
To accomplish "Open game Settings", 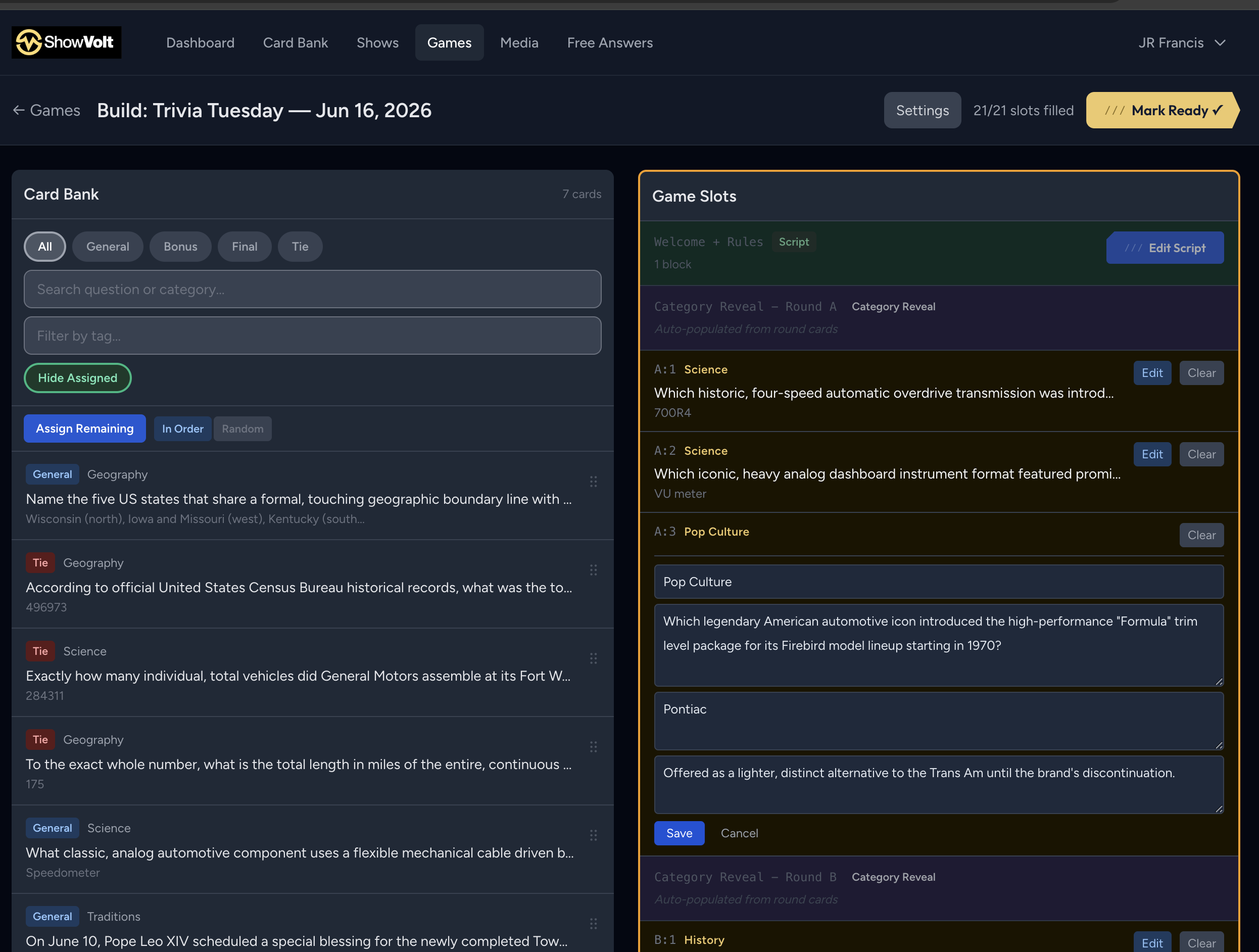I will pos(922,110).
